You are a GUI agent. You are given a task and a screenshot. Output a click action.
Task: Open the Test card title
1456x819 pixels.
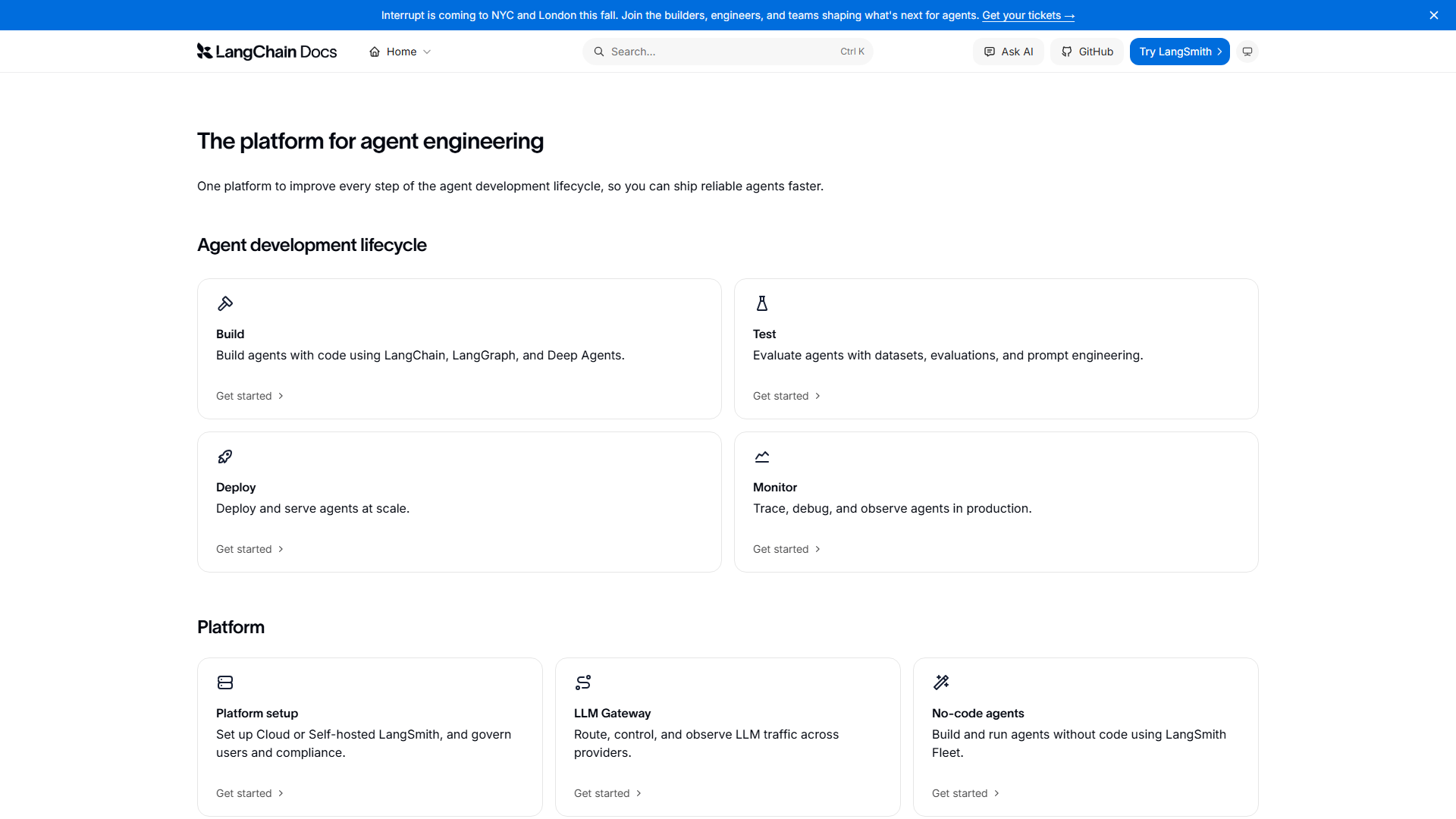764,334
